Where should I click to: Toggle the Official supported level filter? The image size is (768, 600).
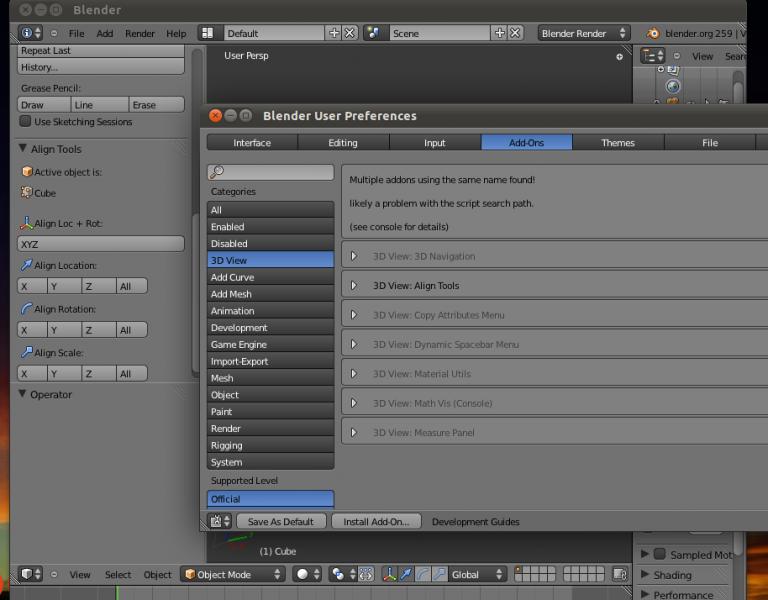tap(270, 499)
